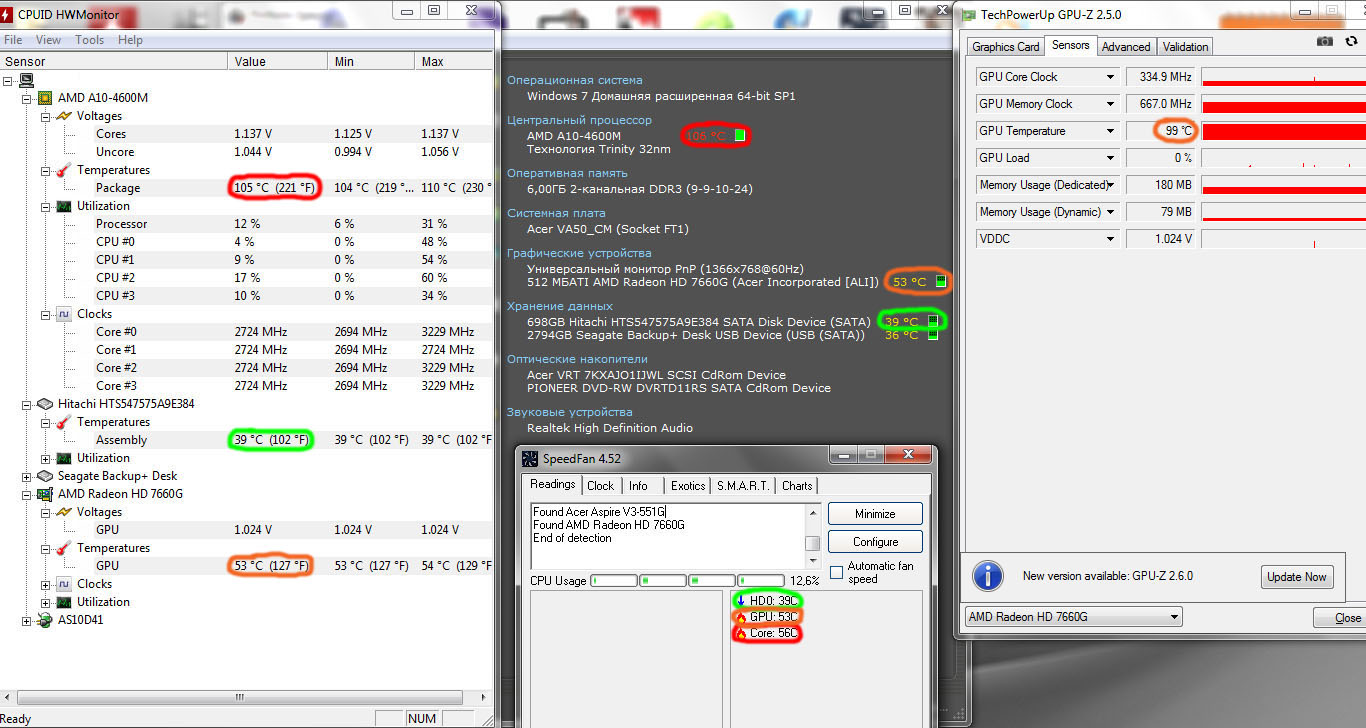This screenshot has height=728, width=1366.
Task: Click the GPU-Z screenshot camera icon
Action: (1325, 41)
